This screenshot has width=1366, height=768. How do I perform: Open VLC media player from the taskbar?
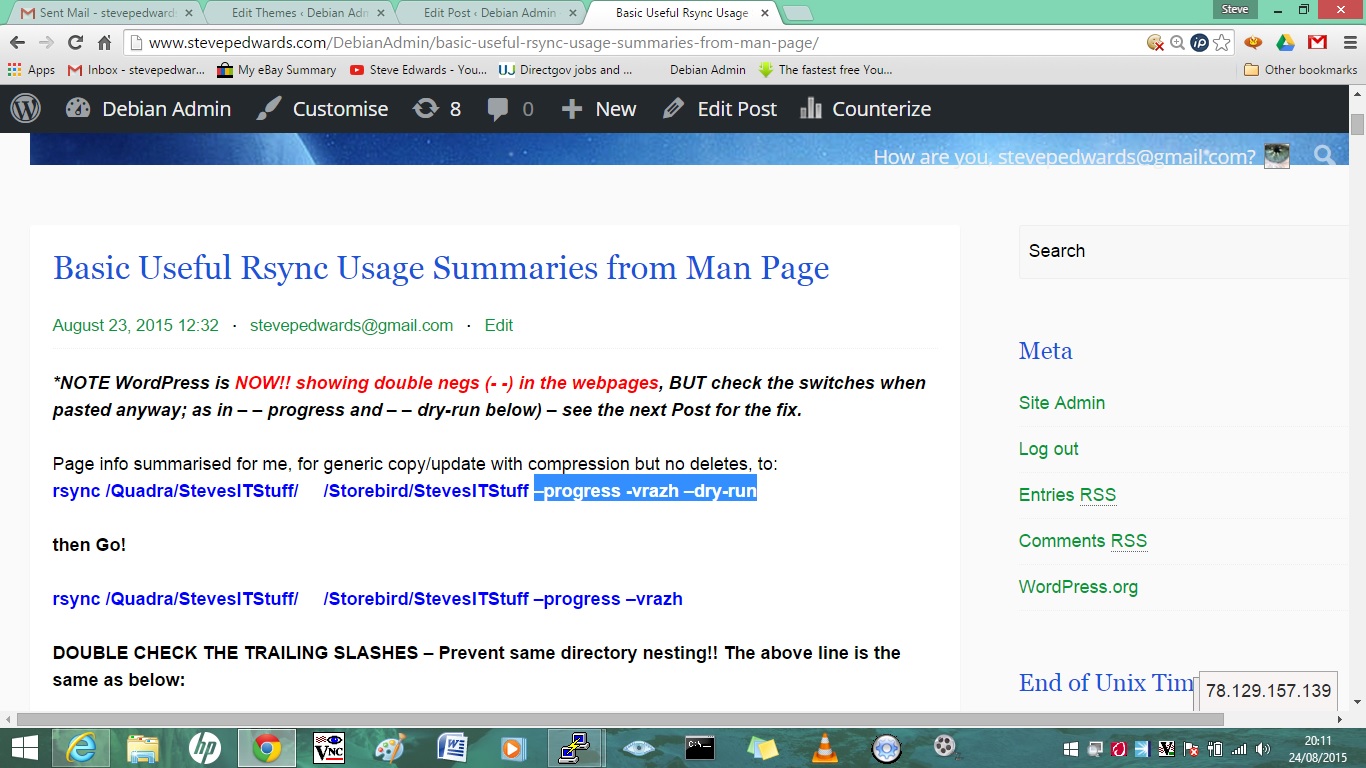tap(824, 748)
